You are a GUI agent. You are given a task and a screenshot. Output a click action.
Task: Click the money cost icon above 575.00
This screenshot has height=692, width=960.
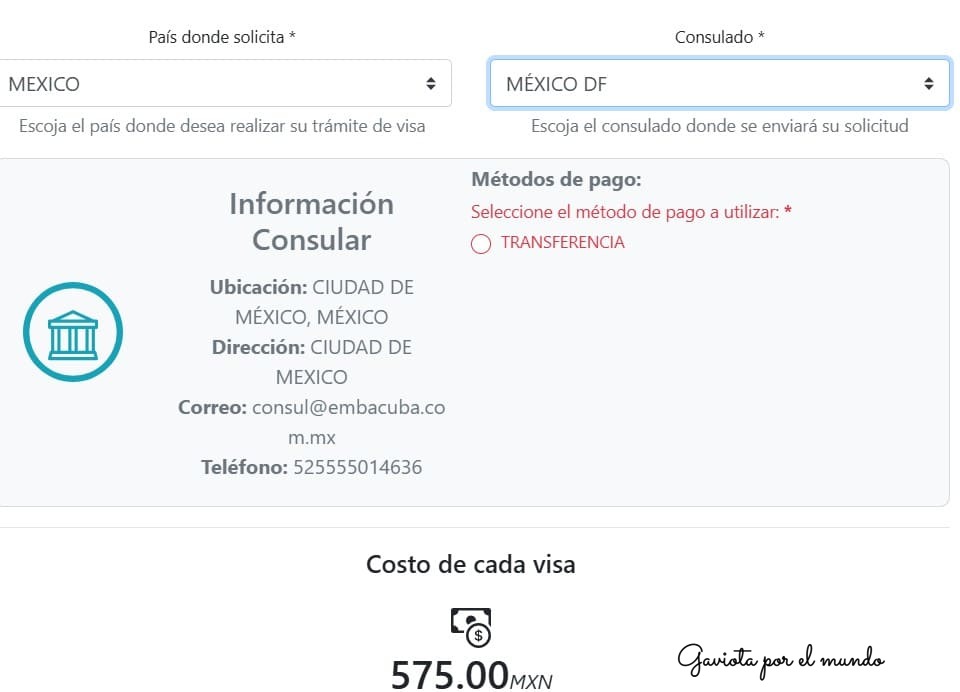tap(470, 623)
